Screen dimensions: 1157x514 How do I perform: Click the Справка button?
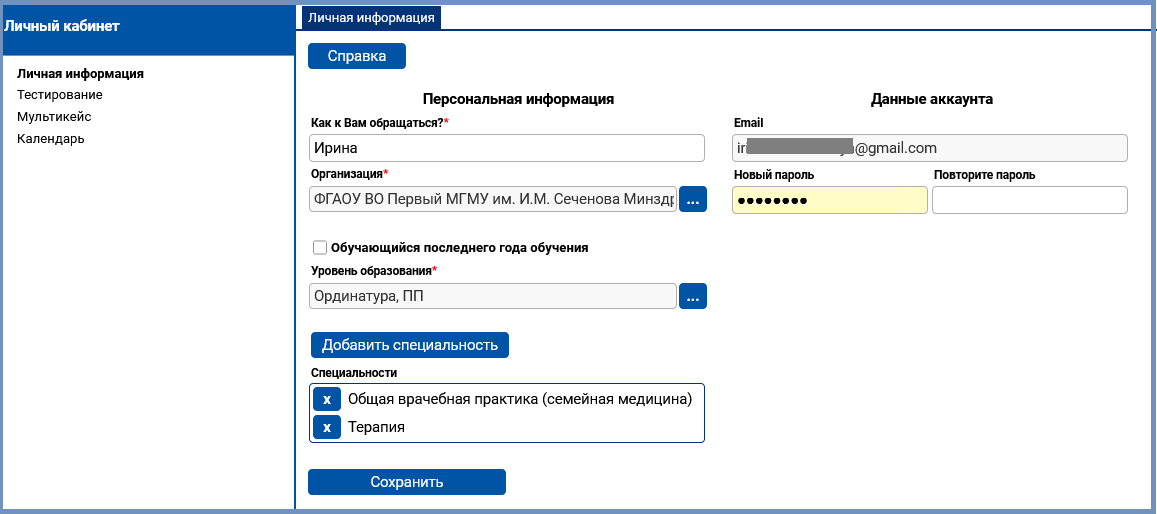click(x=357, y=56)
